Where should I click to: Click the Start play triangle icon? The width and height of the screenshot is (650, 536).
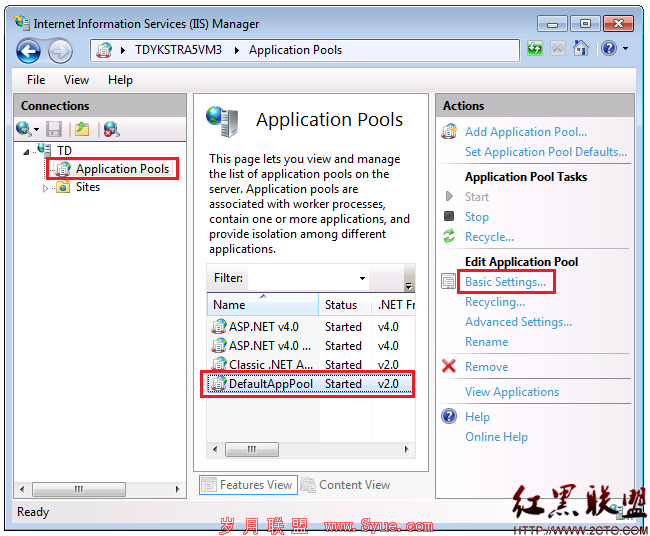(x=449, y=196)
